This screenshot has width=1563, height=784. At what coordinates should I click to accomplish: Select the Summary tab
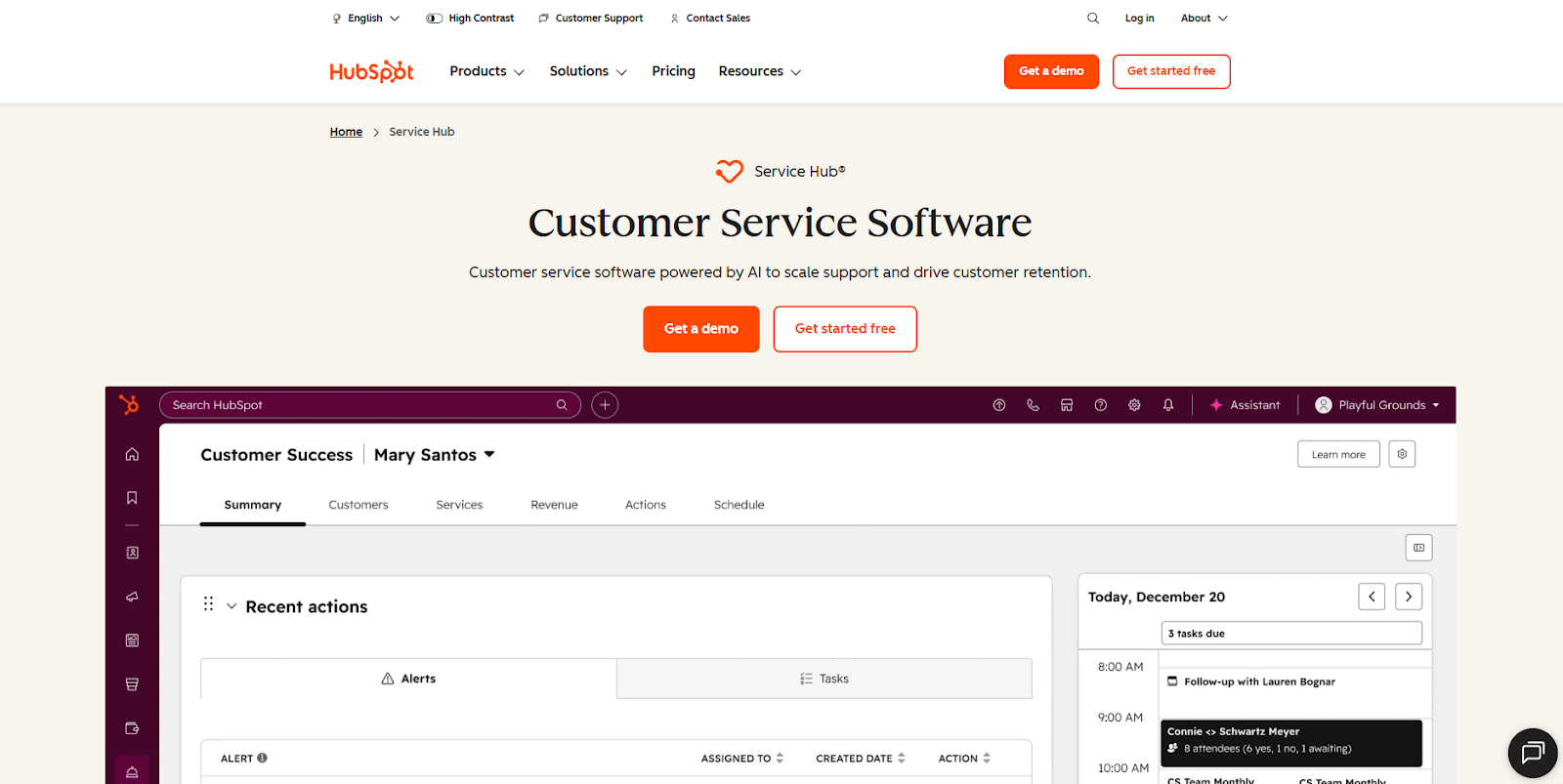(x=252, y=505)
